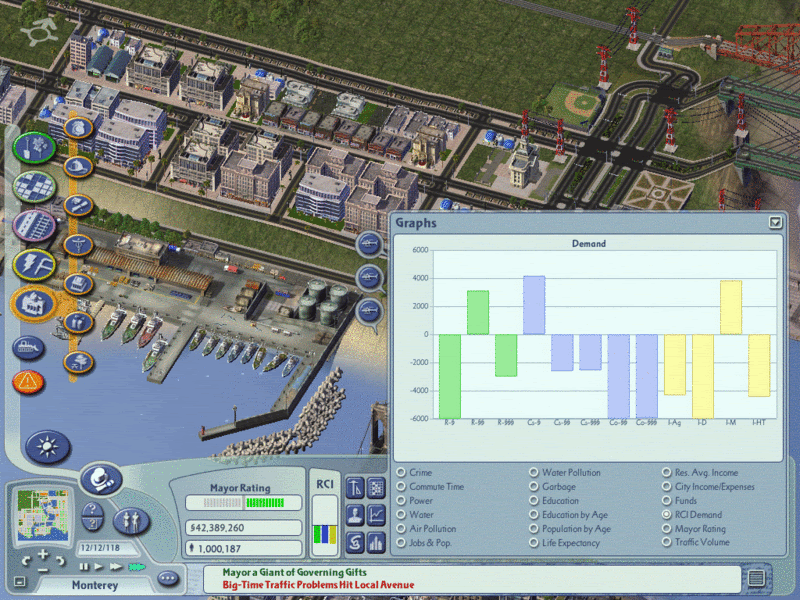The width and height of the screenshot is (800, 600).
Task: Select the Commute Time graph option
Action: coord(401,486)
